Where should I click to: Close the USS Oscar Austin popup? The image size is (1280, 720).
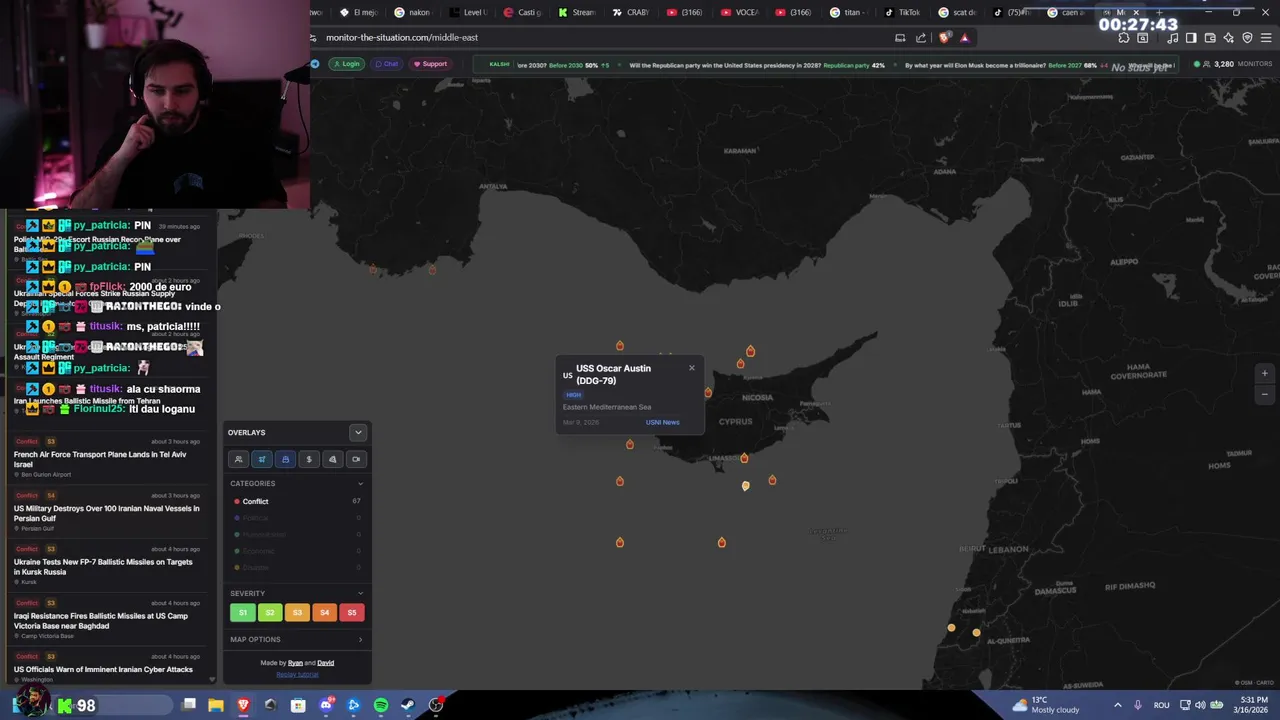[x=691, y=368]
